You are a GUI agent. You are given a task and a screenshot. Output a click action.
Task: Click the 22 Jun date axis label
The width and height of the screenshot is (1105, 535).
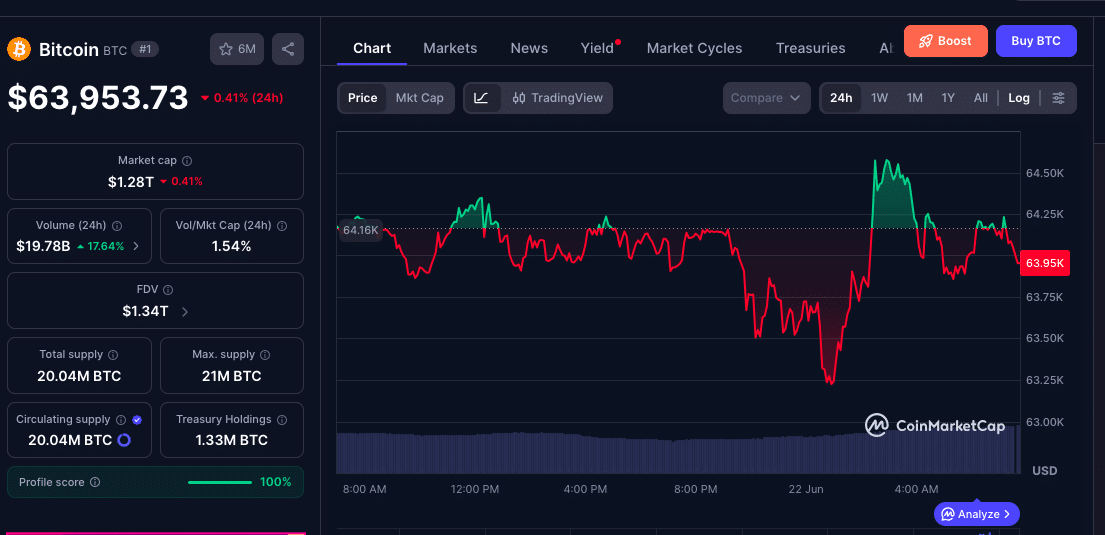click(x=806, y=489)
